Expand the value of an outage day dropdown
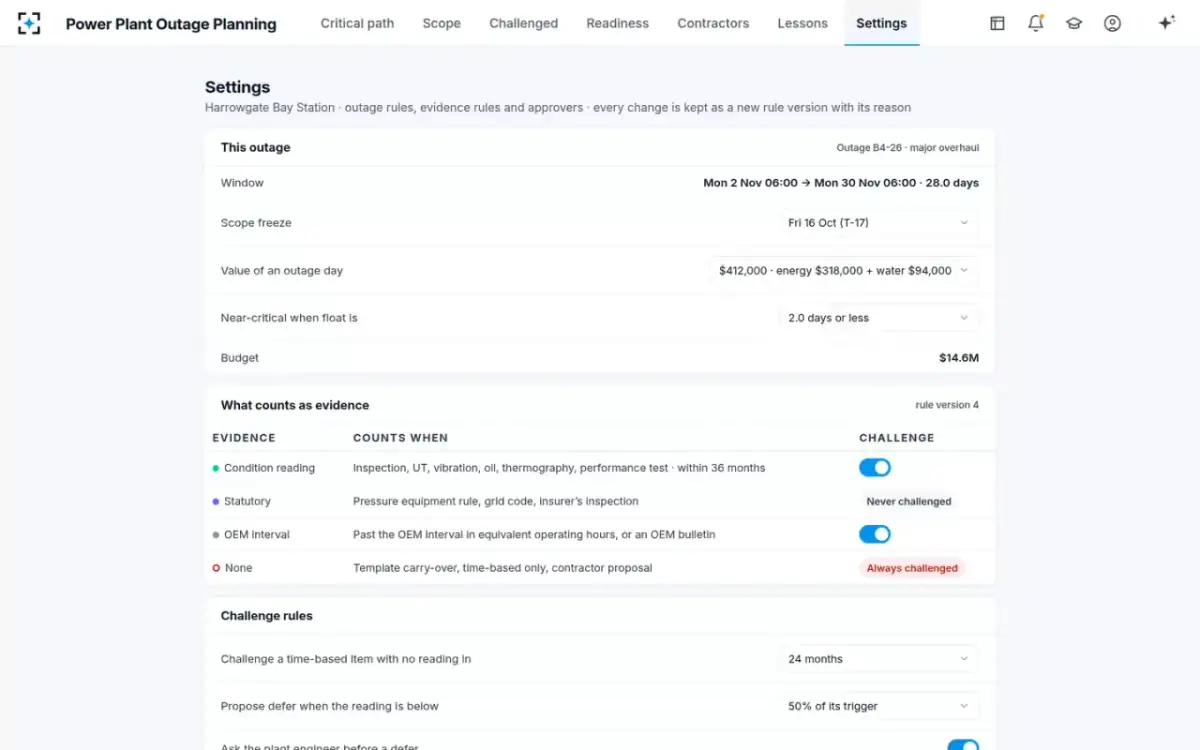 coord(844,271)
